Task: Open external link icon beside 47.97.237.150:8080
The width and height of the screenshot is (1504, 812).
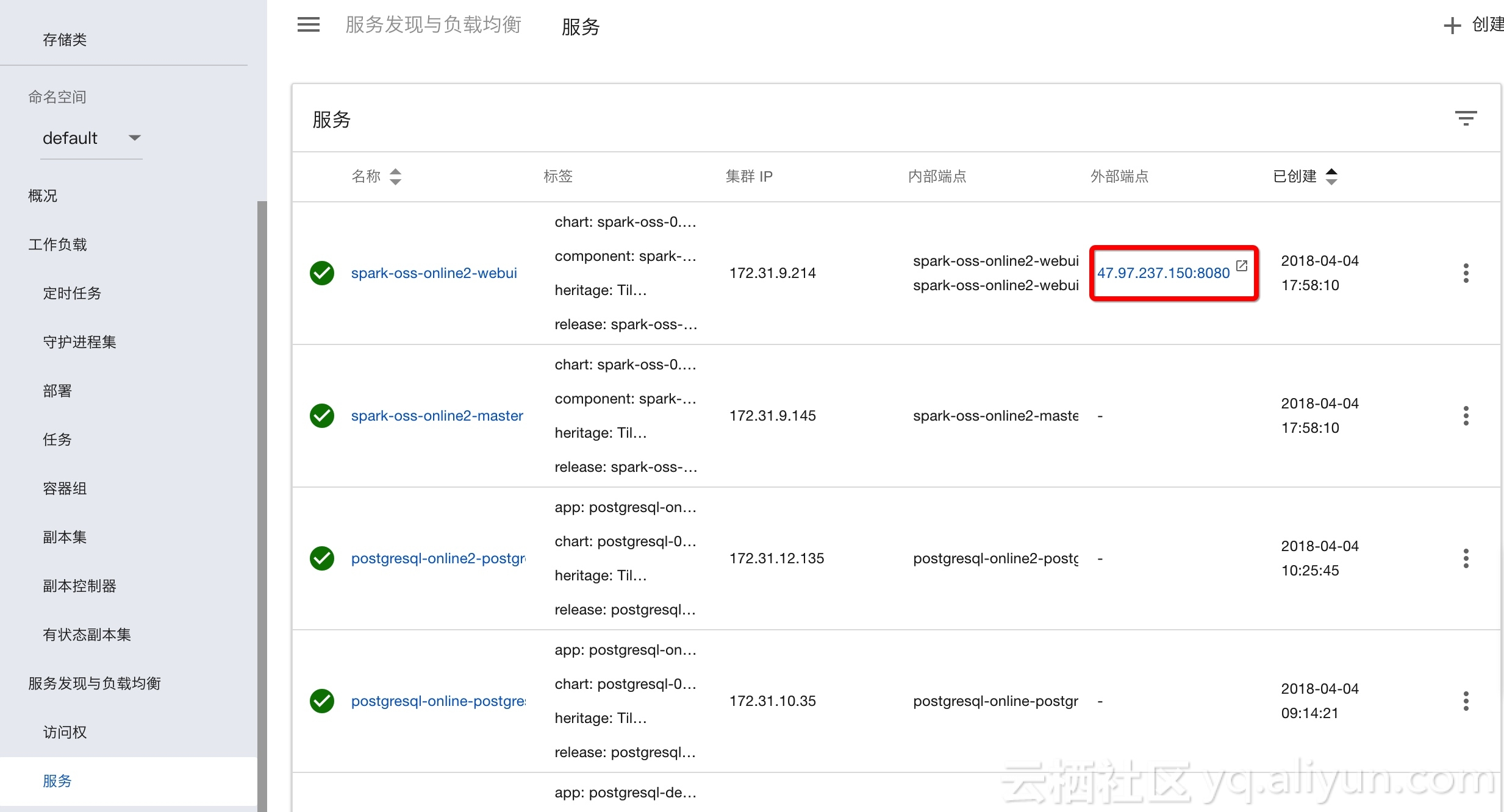Action: tap(1242, 266)
